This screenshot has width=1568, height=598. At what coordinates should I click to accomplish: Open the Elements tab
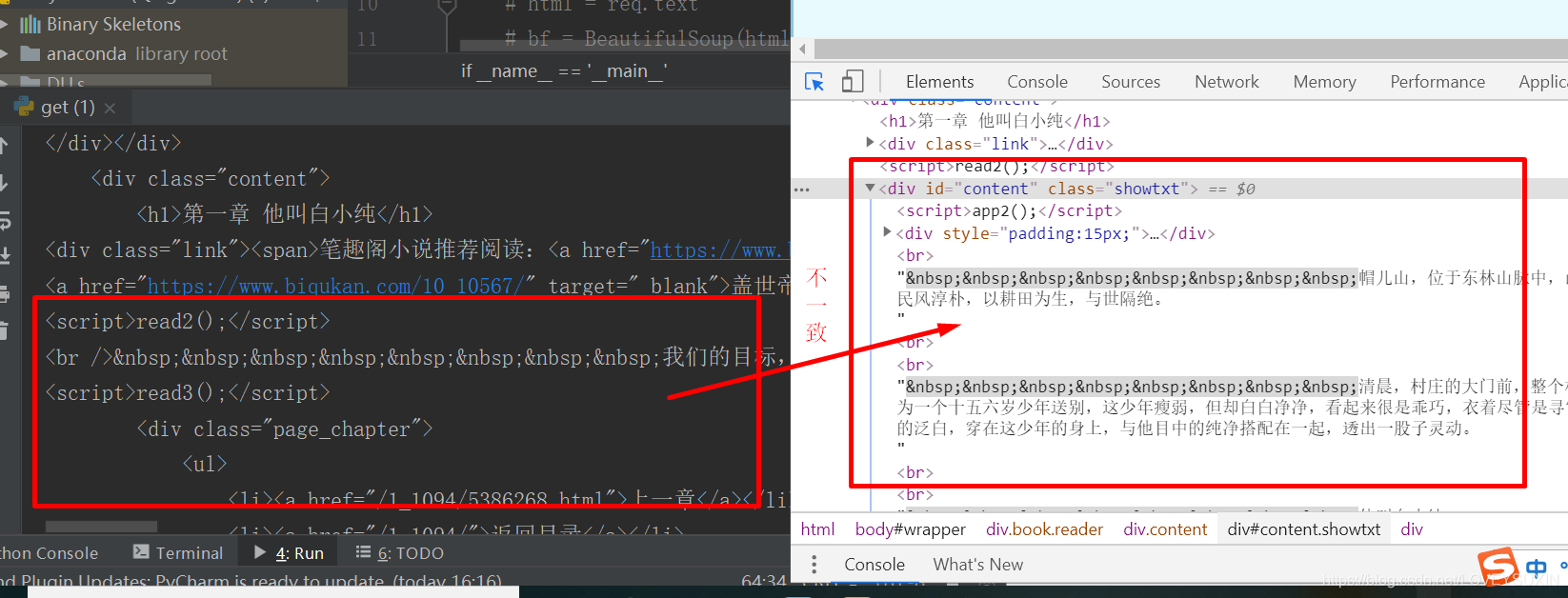pyautogui.click(x=939, y=82)
